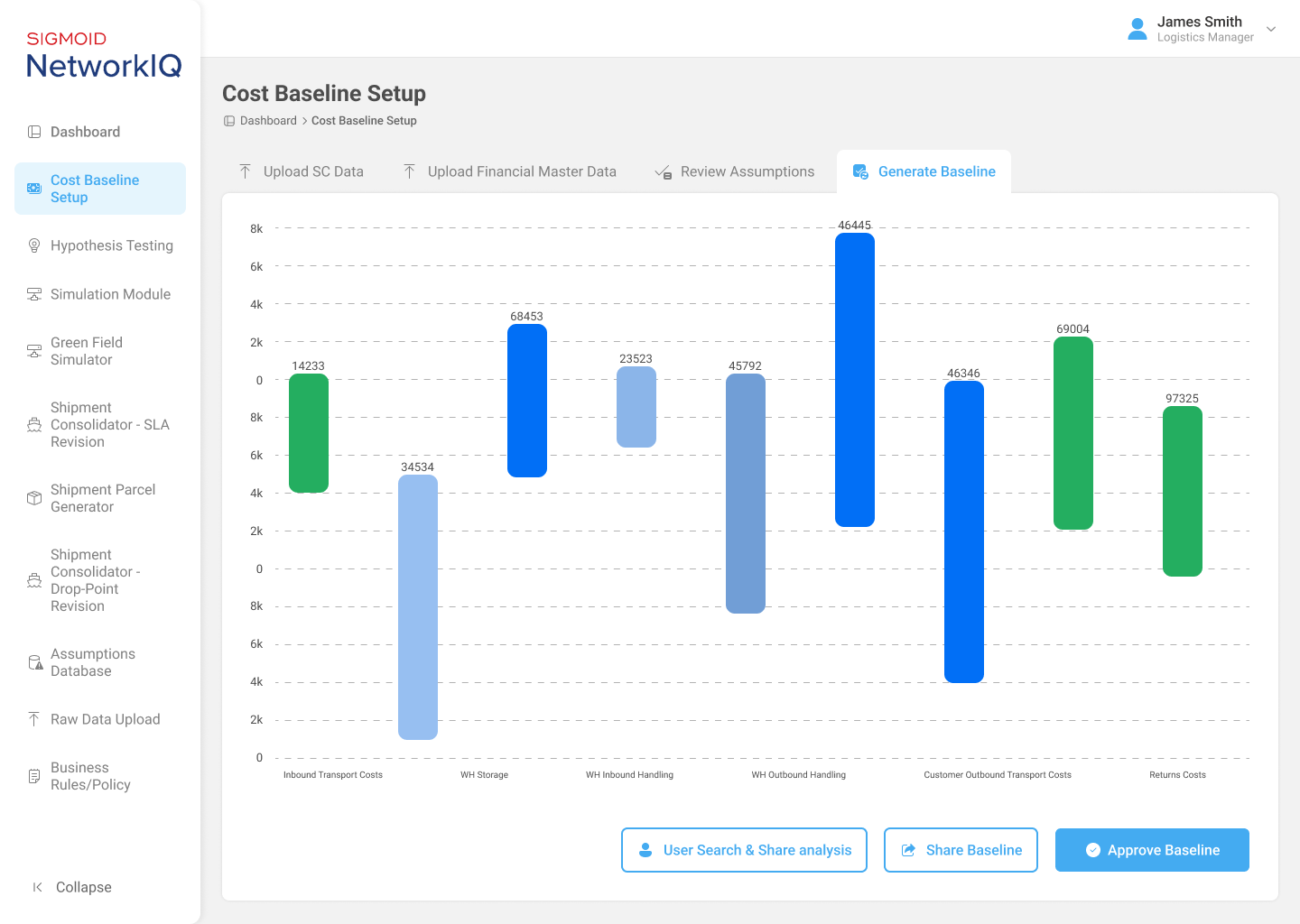Click the Hypothesis Testing lightbulb icon
This screenshot has height=924, width=1300.
point(34,245)
